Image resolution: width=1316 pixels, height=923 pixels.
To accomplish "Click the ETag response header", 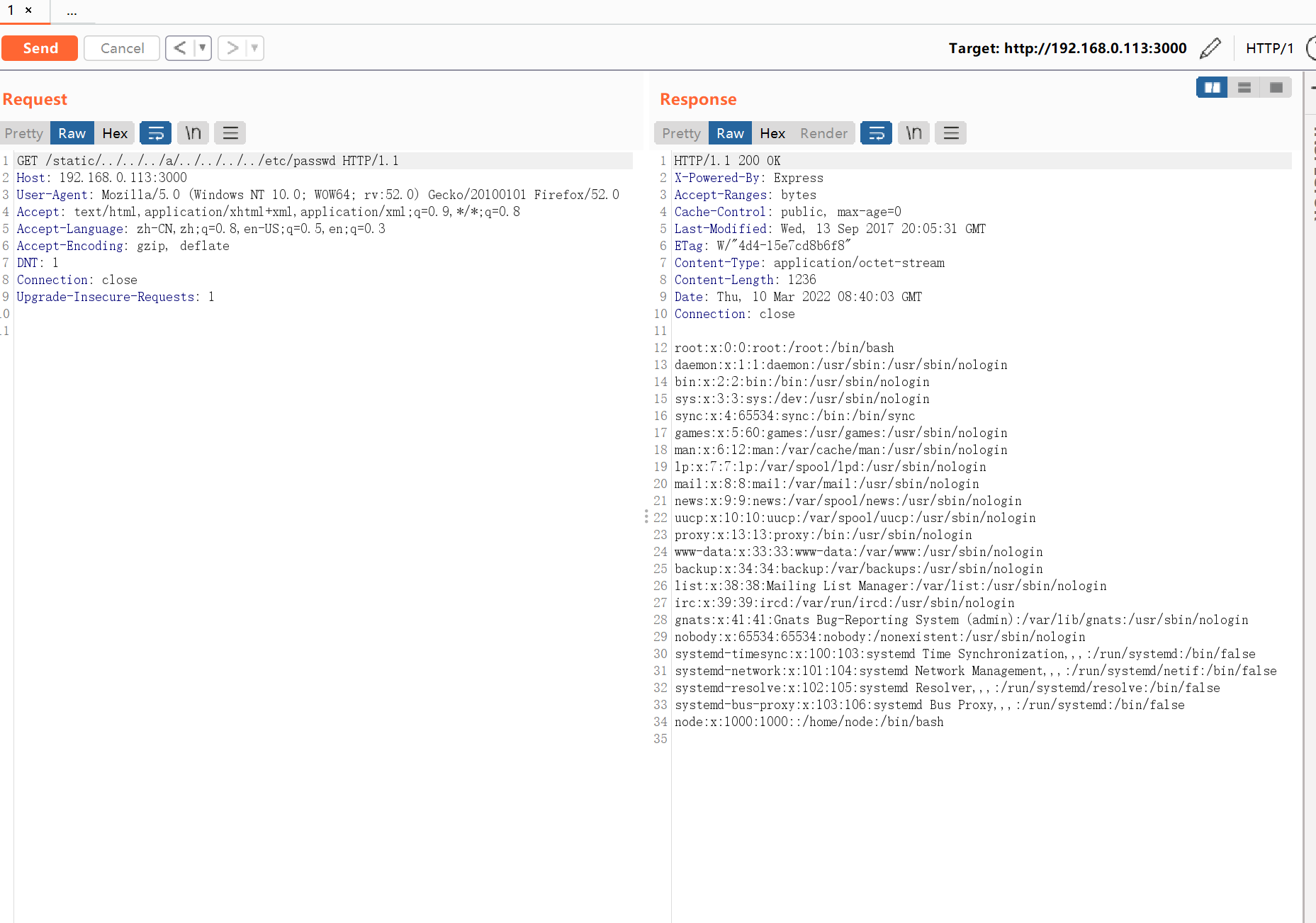I will click(x=763, y=246).
